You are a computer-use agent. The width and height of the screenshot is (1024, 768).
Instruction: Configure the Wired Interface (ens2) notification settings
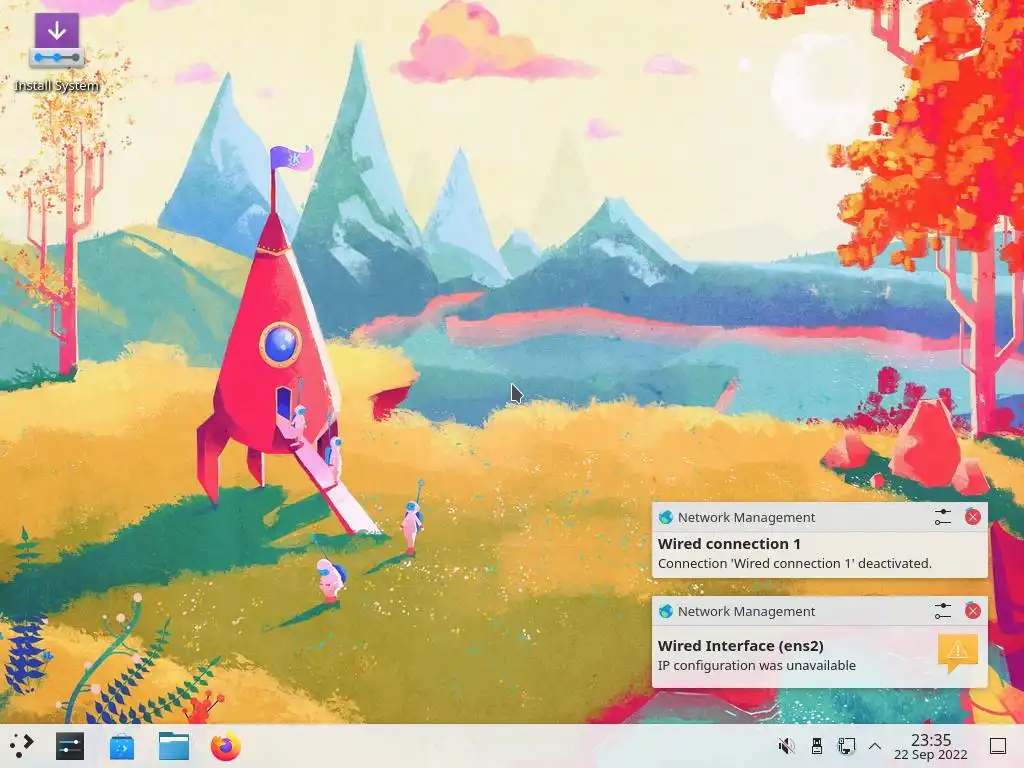942,611
